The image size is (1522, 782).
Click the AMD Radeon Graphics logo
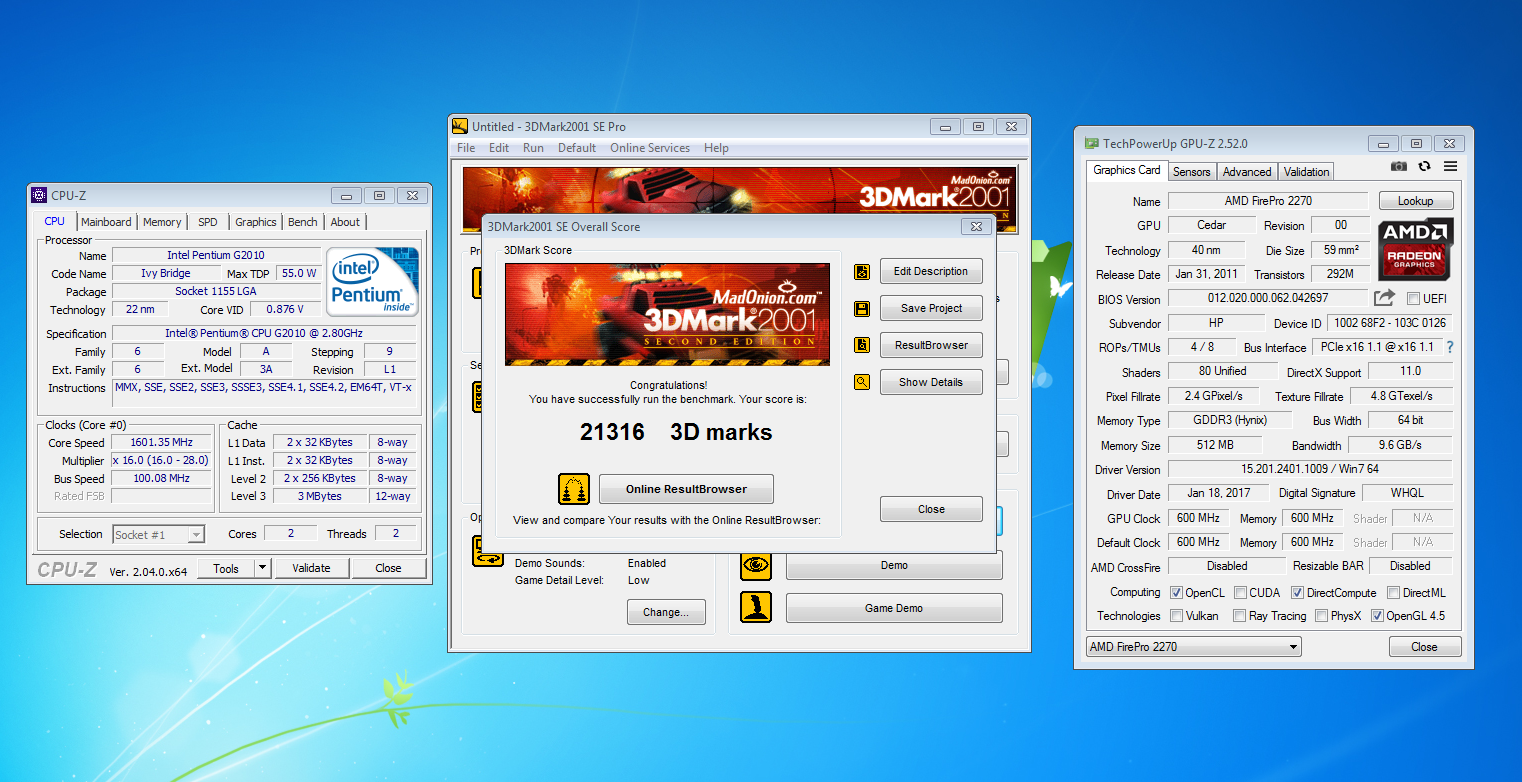(x=1415, y=249)
